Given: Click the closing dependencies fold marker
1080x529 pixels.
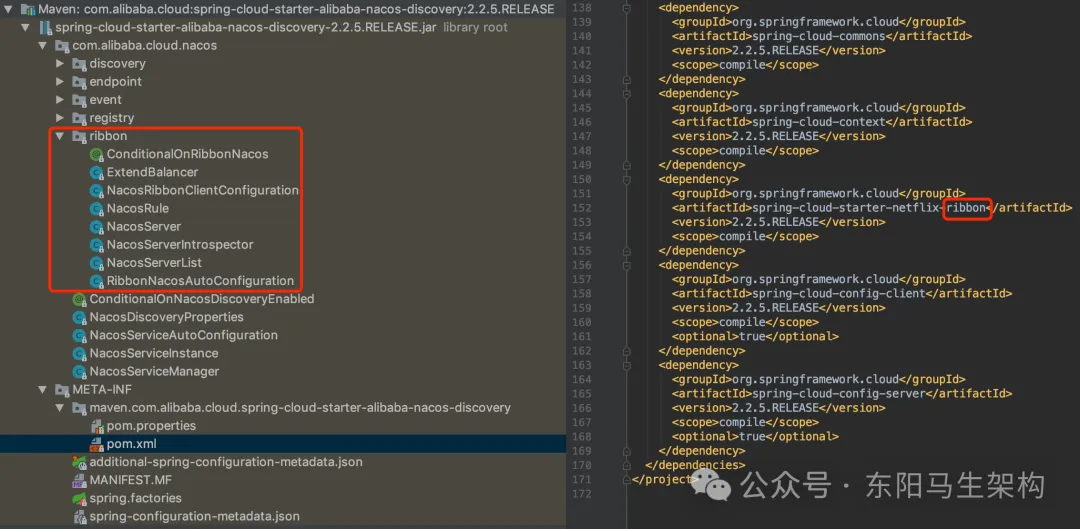Looking at the screenshot, I should click(x=627, y=465).
